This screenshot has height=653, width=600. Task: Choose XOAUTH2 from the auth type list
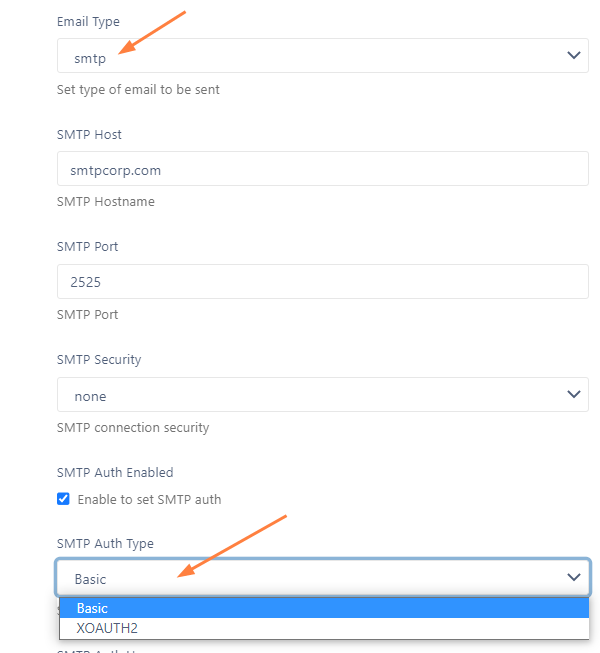point(324,628)
